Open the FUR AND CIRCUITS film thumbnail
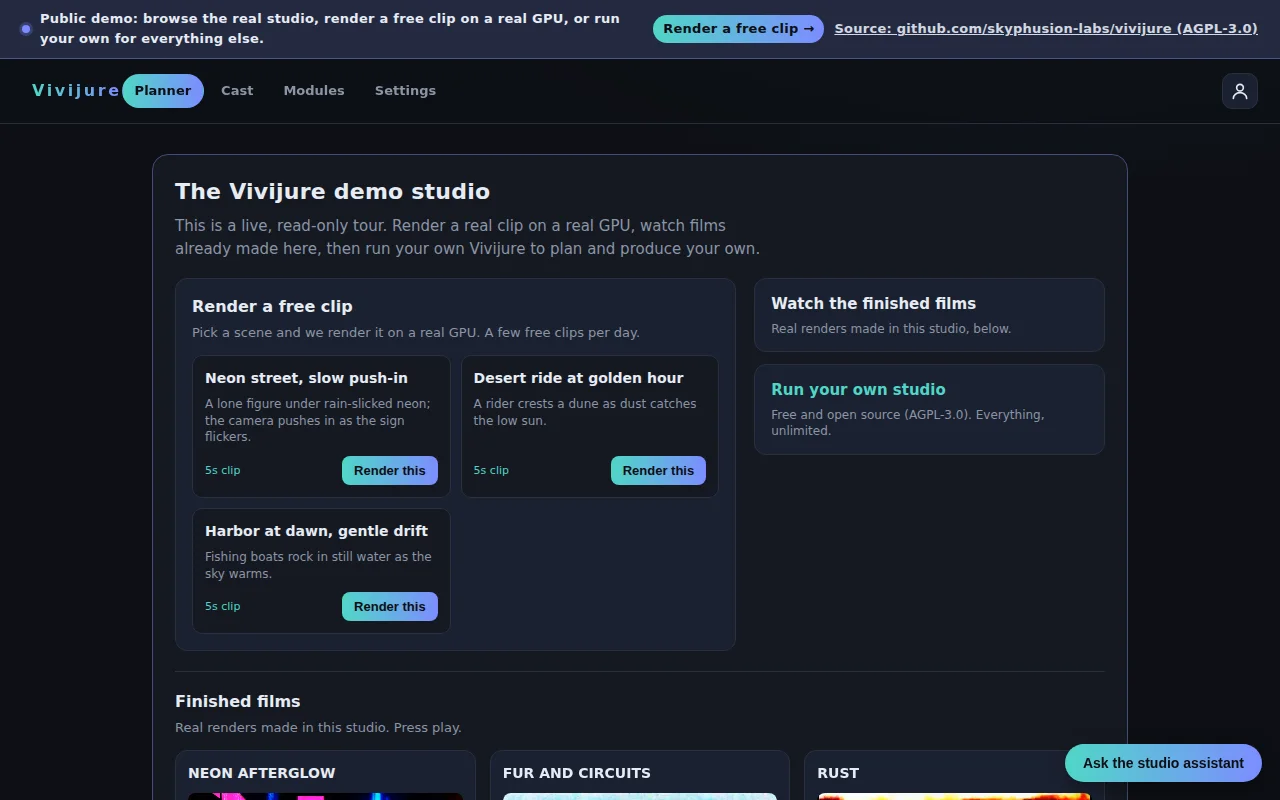The image size is (1280, 800). click(640, 797)
